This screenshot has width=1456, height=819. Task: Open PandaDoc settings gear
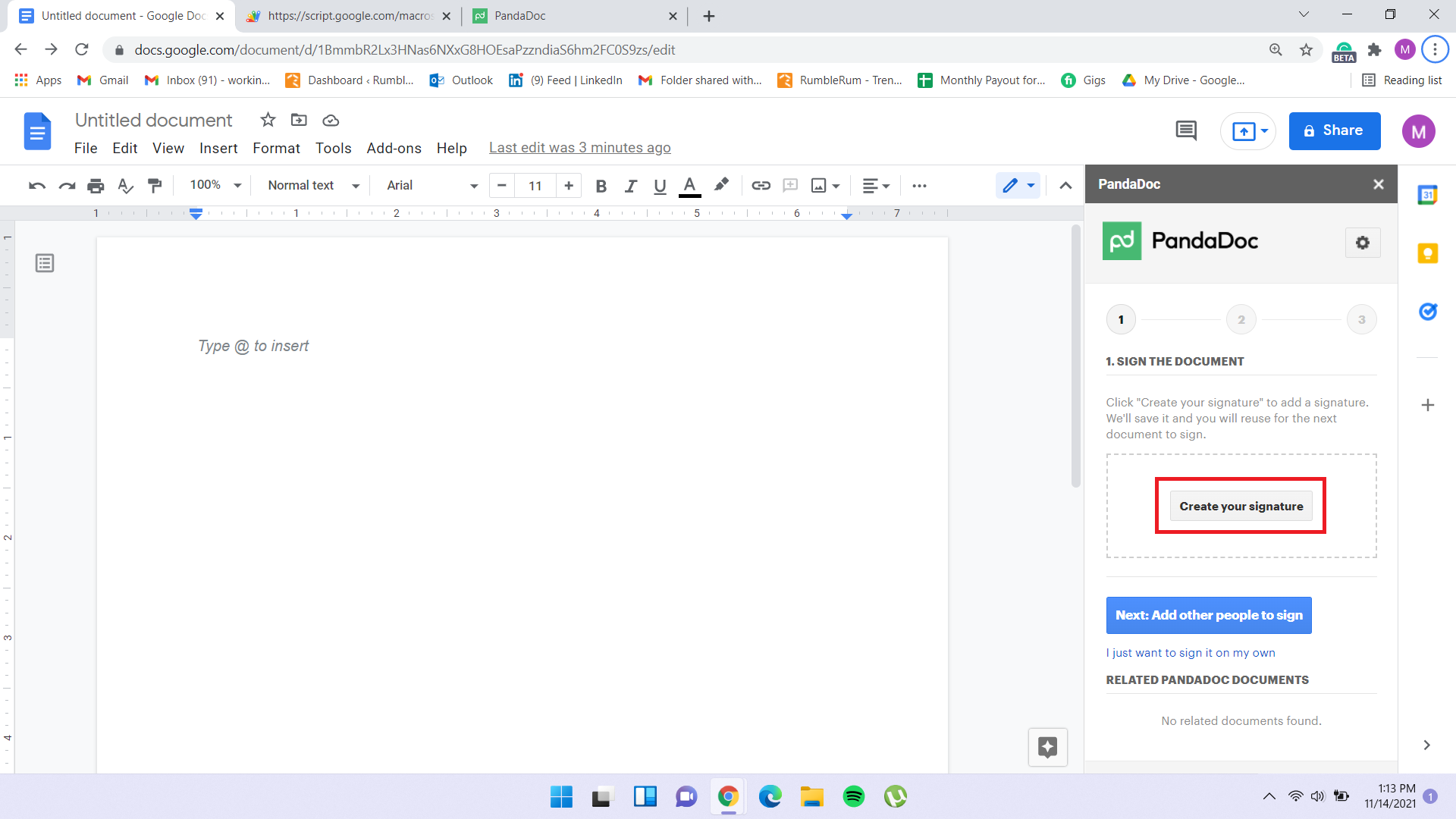[x=1363, y=243]
